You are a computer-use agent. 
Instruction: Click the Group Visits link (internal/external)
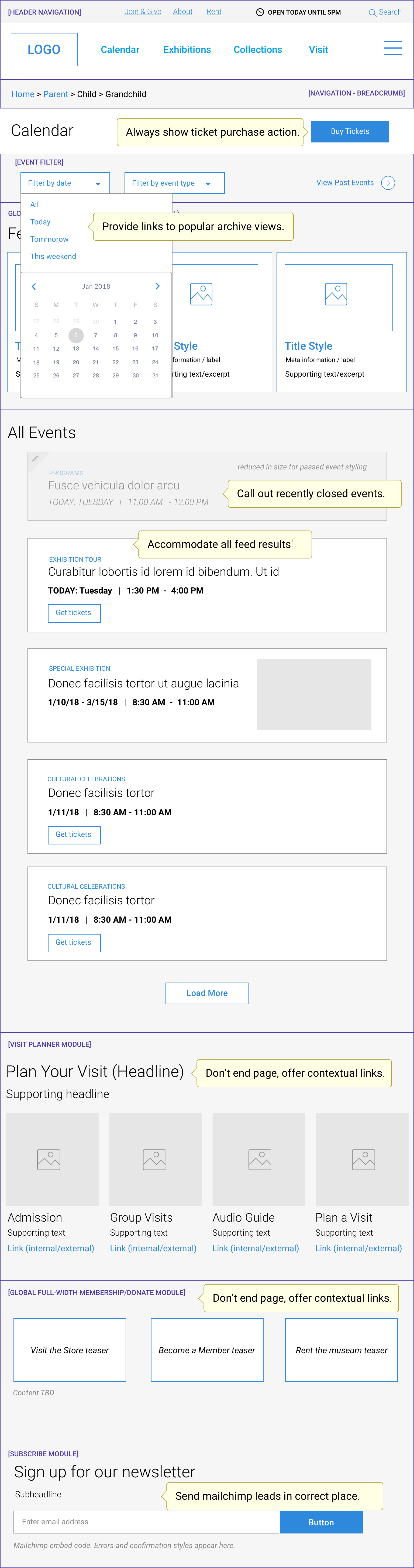pos(153,1248)
